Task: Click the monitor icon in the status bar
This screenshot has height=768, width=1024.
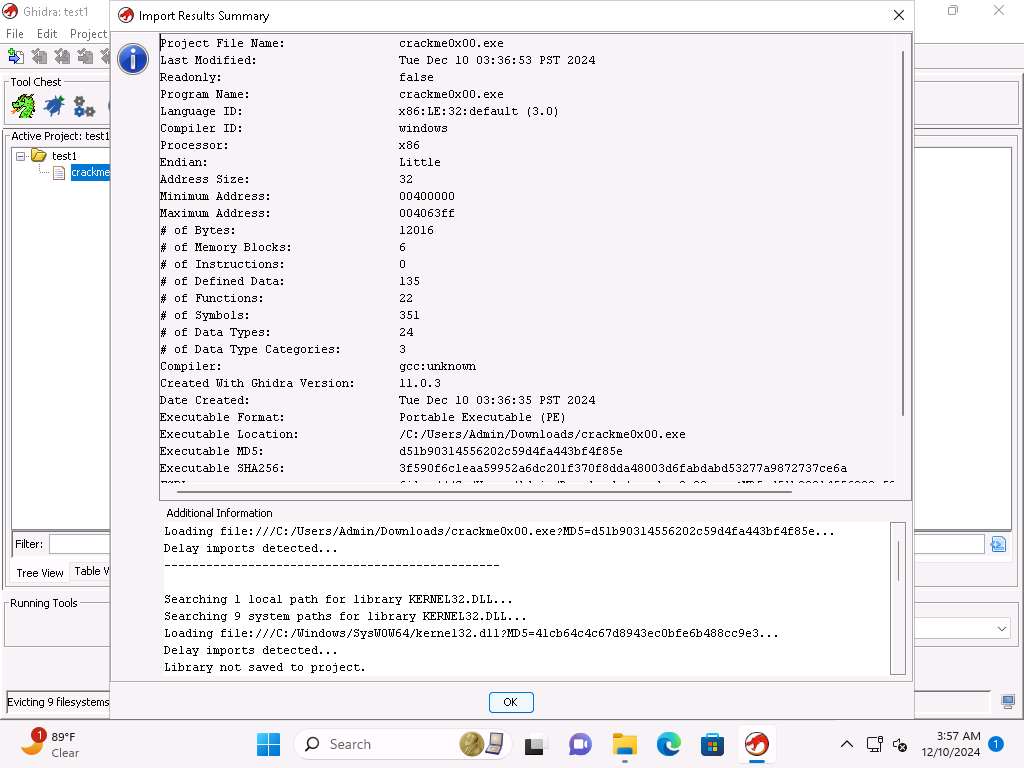Action: 1008,702
